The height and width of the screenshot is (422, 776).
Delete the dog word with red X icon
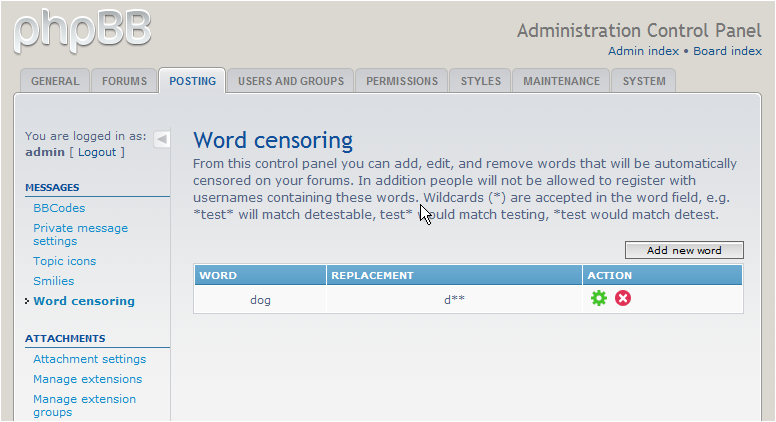coord(623,298)
